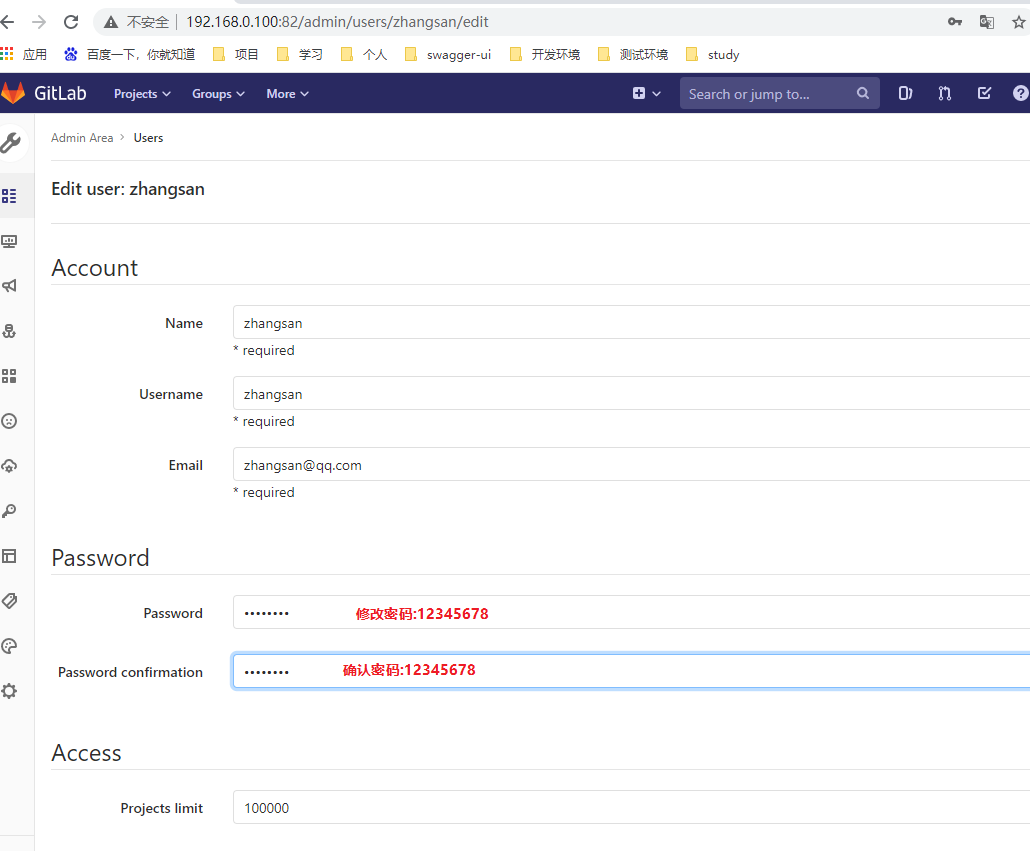1030x851 pixels.
Task: Click the Deploy Keys key icon
Action: coord(14,511)
